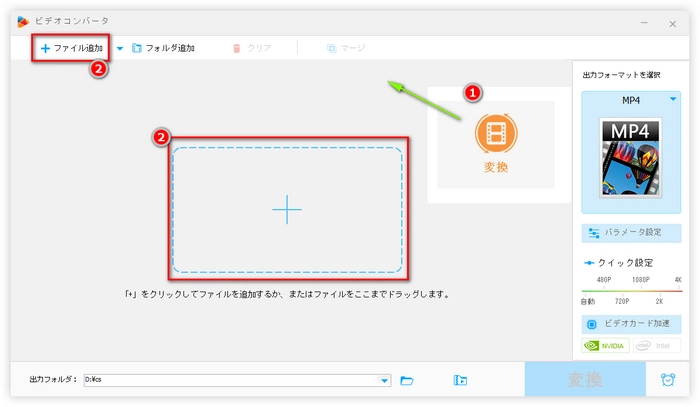Select the MP4 format thumbnail image
This screenshot has width=700, height=407.
click(632, 157)
